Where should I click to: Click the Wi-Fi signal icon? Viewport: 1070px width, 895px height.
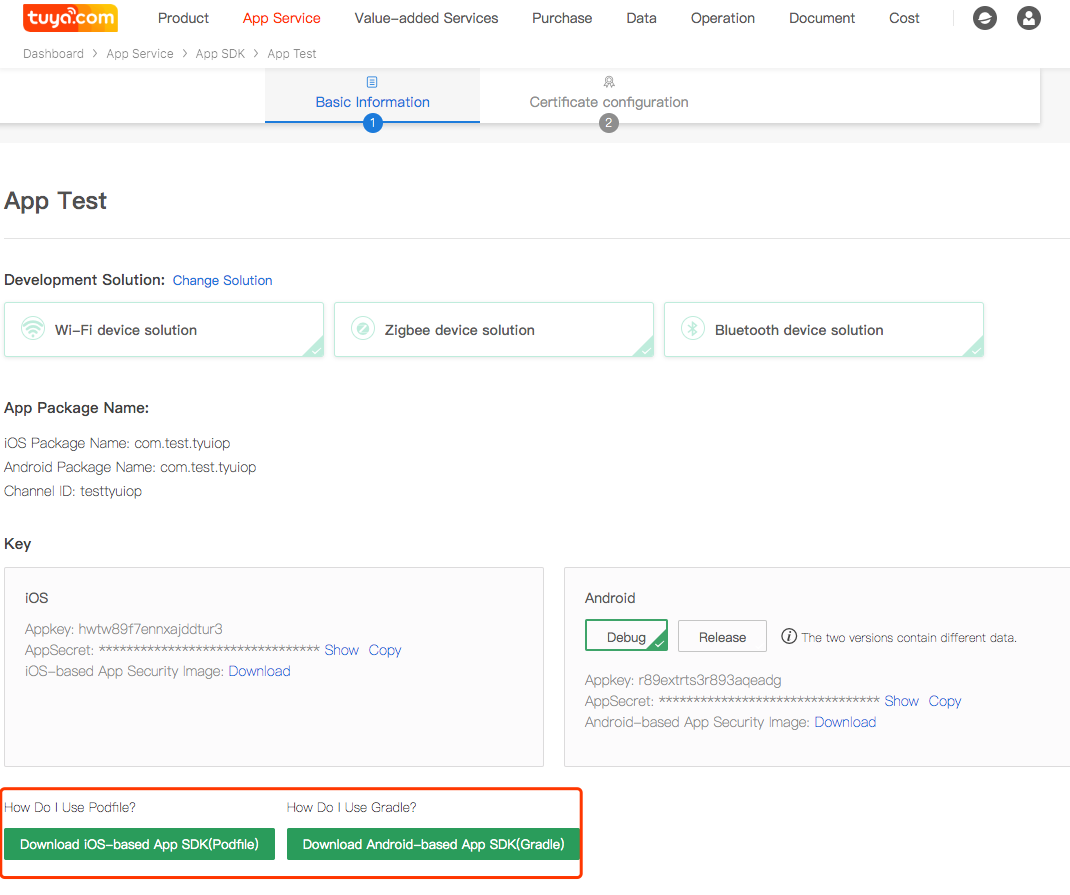pos(33,328)
